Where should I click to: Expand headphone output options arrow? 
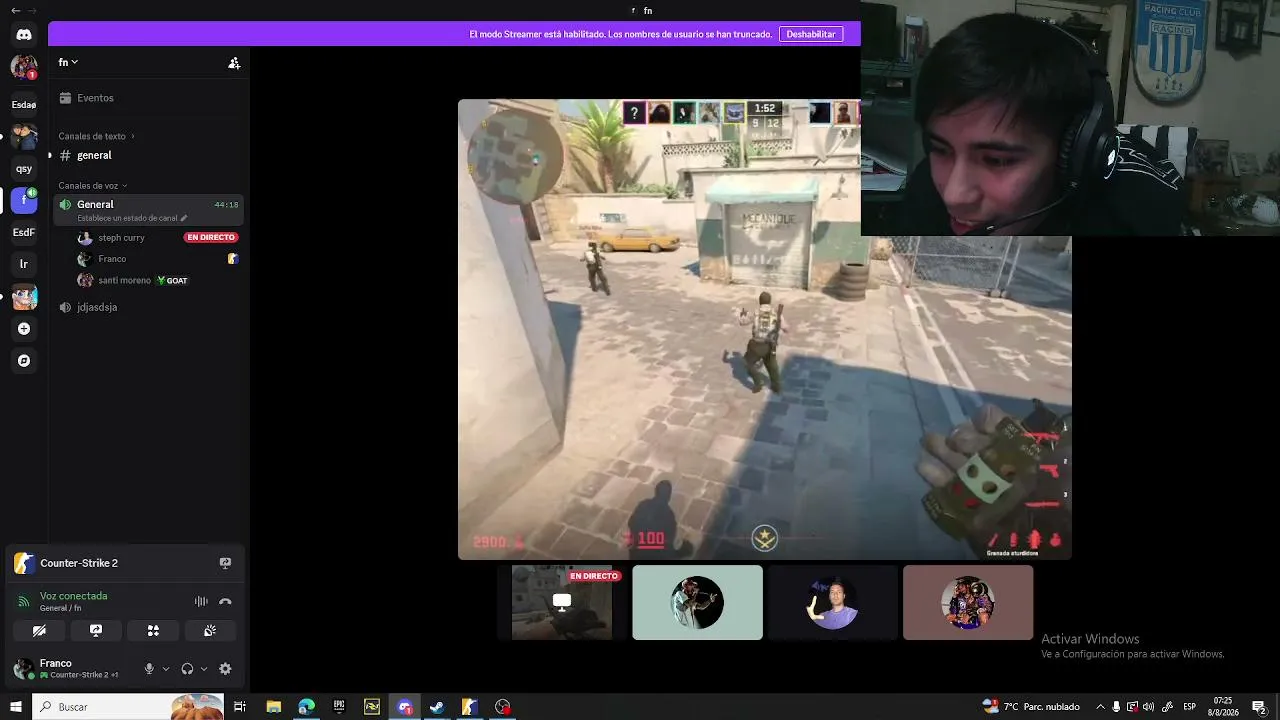click(x=204, y=669)
